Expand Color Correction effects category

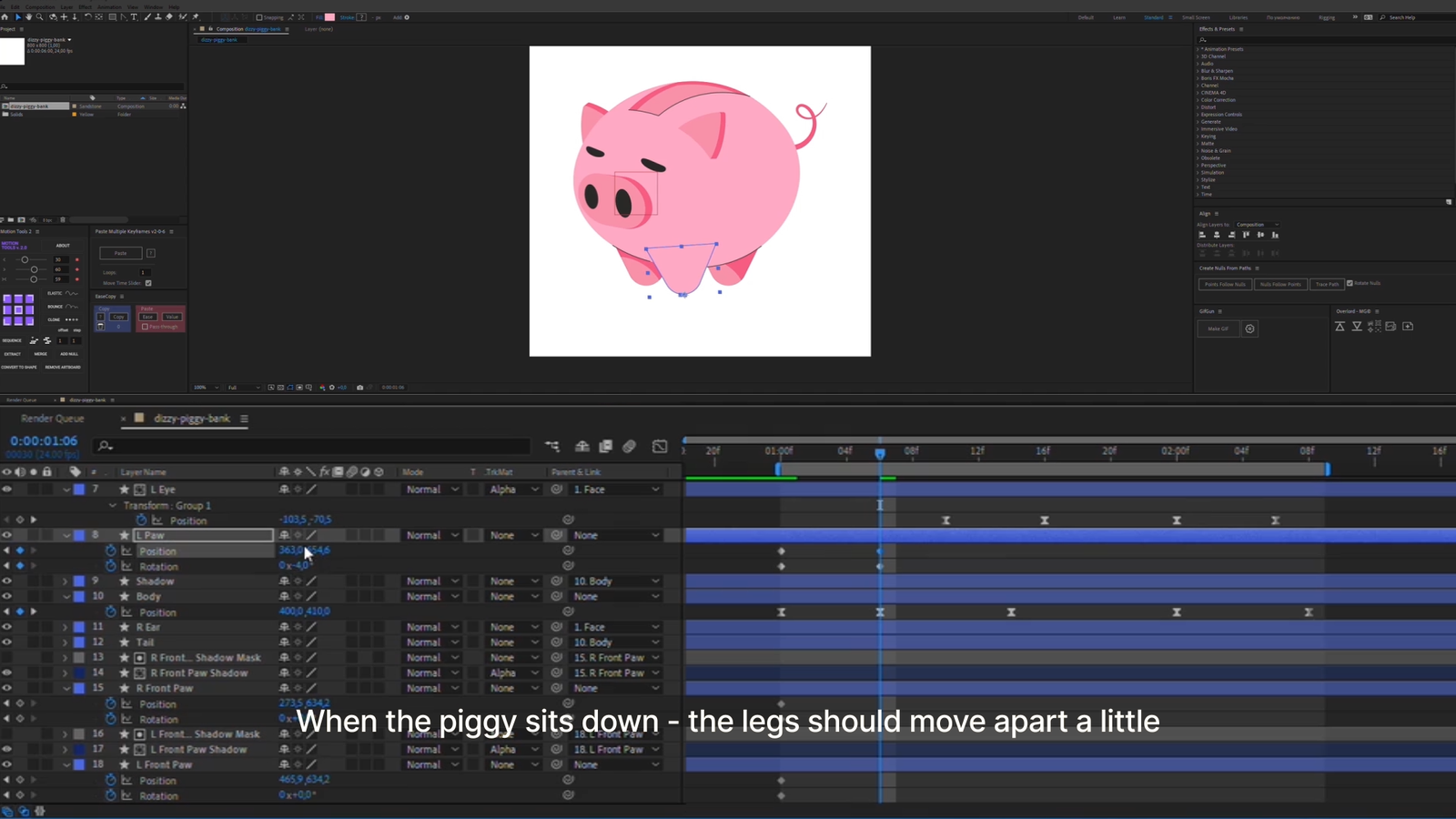click(x=1218, y=100)
